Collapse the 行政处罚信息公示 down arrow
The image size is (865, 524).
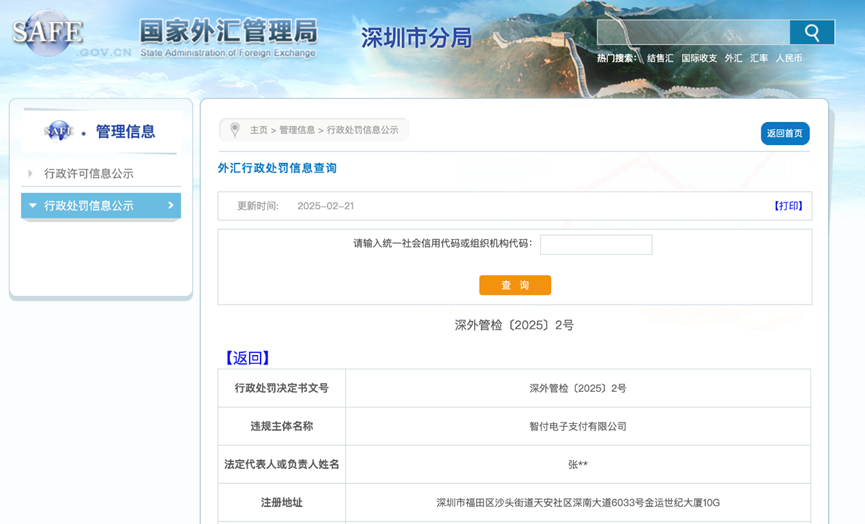coord(33,206)
